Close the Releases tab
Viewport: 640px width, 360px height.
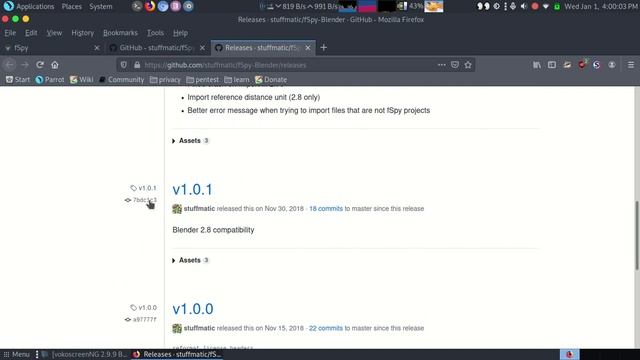(308, 48)
